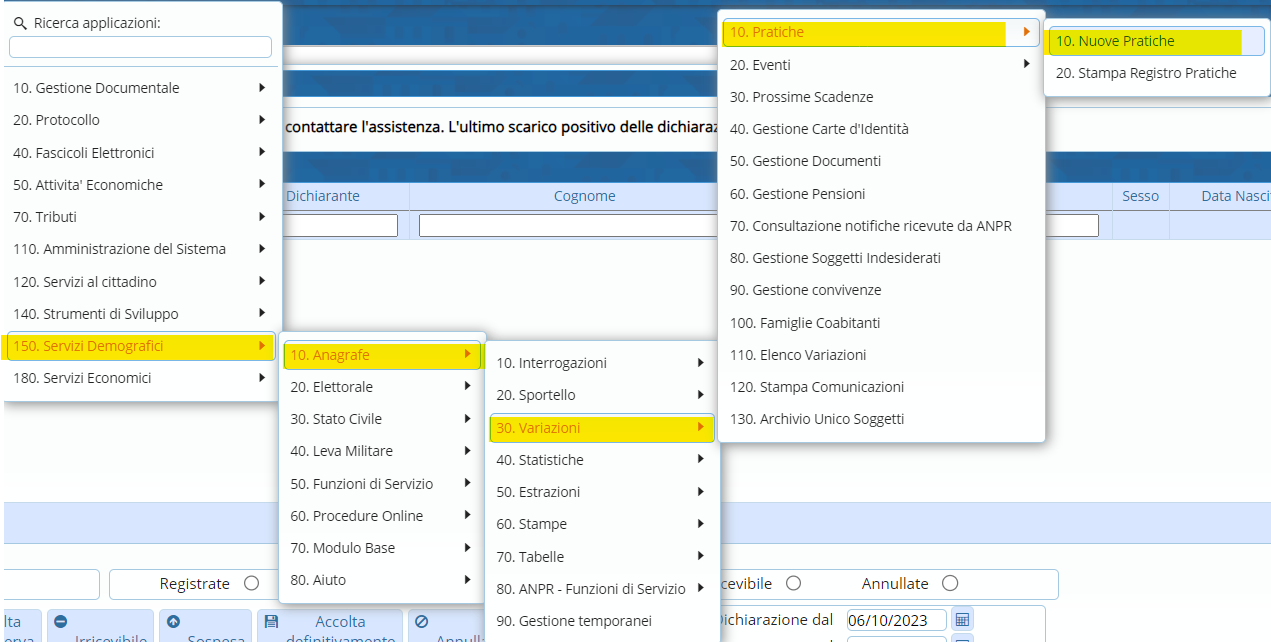Click the Irricevibile button minus icon
Screen dimensions: 1271x642
(x=61, y=621)
